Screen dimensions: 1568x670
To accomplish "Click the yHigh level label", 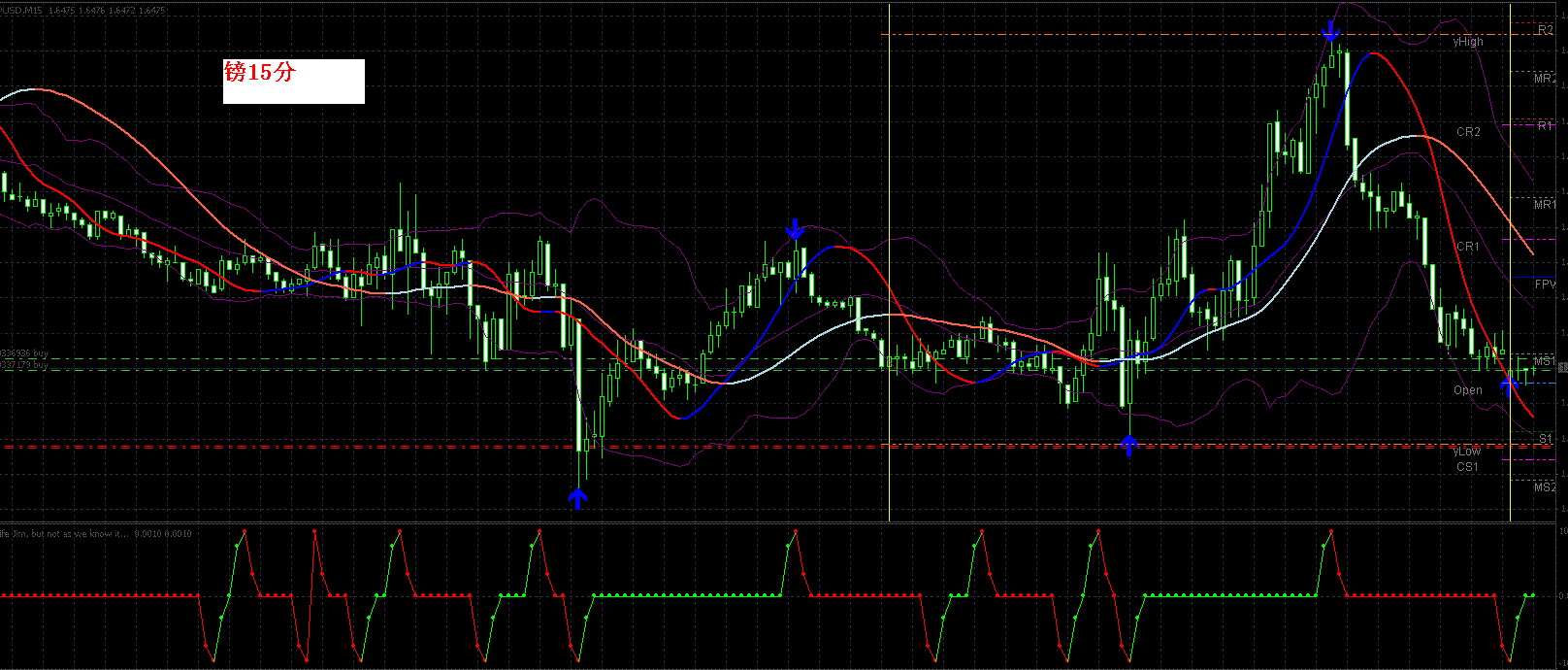I will (1467, 42).
